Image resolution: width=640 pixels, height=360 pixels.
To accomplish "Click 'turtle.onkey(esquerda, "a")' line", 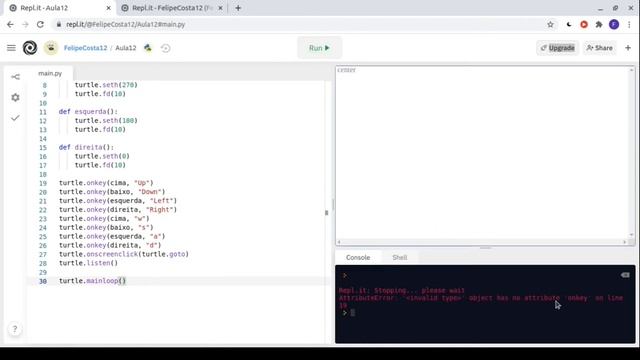I will point(112,236).
